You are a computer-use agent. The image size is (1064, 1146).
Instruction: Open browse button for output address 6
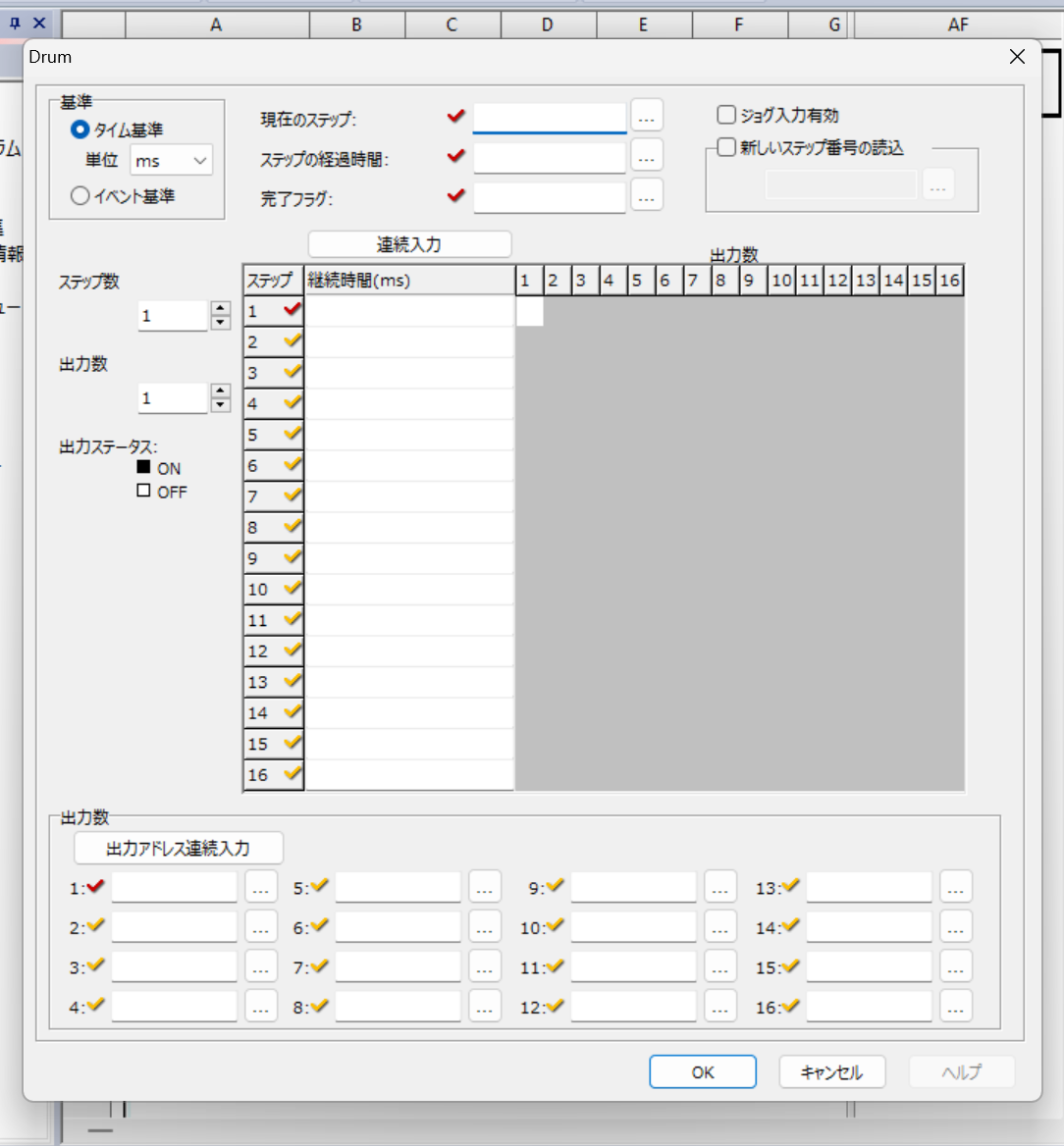(x=485, y=927)
